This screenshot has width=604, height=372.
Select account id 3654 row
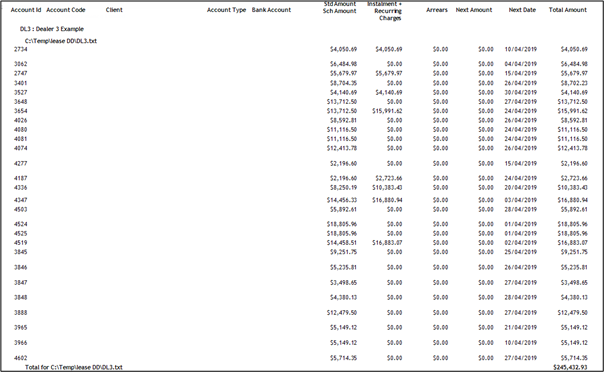301,111
